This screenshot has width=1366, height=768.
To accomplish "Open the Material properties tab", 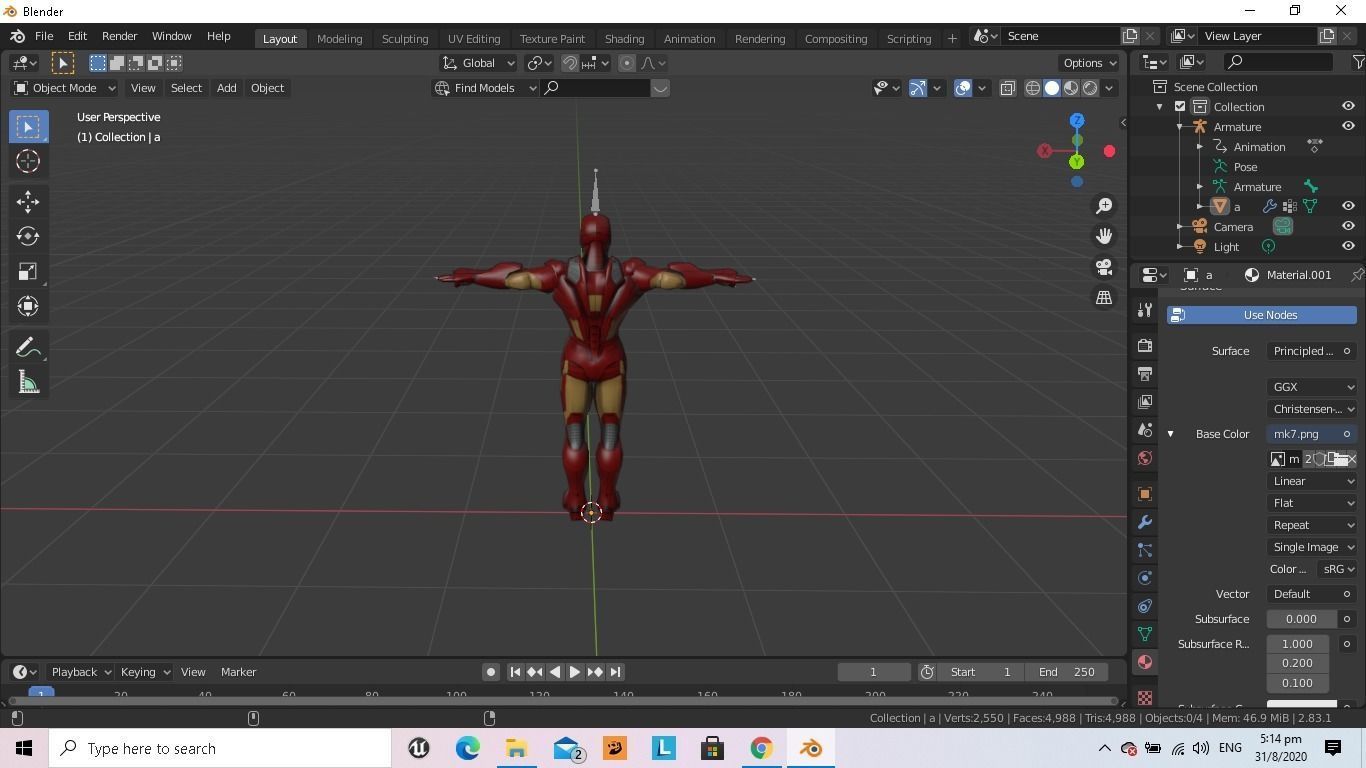I will pos(1145,662).
